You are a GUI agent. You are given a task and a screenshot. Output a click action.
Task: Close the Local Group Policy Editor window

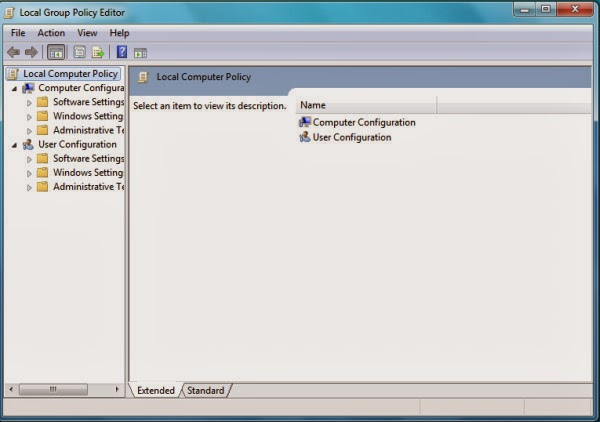(575, 10)
